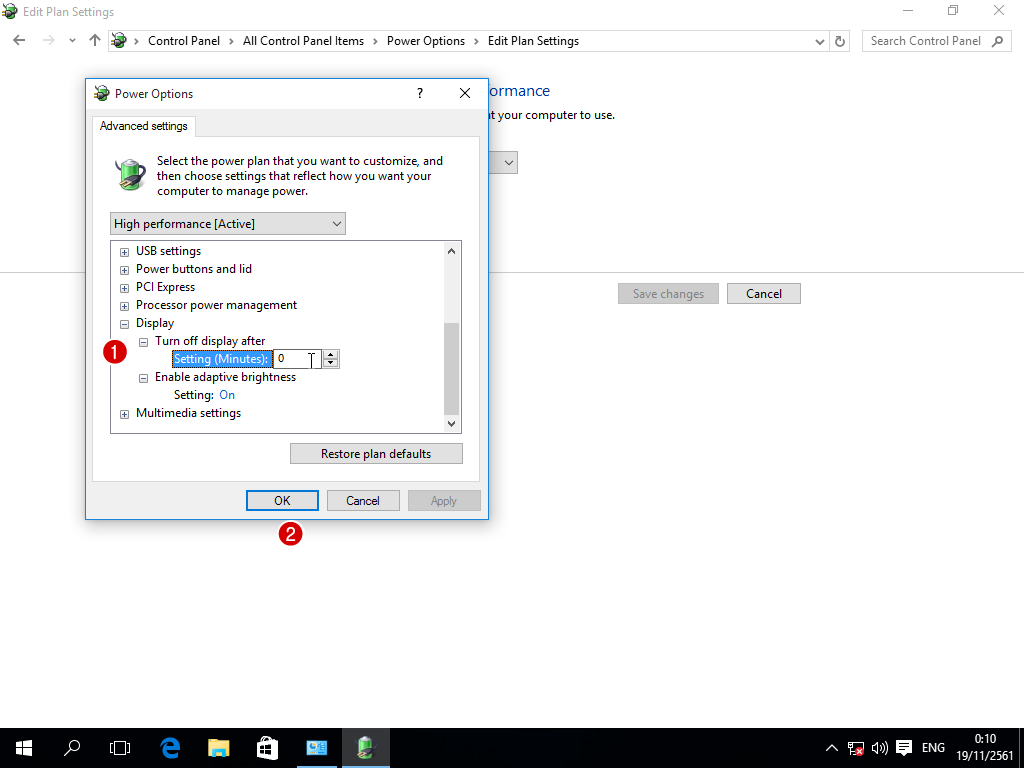Click the Search Control Panel field

925,41
